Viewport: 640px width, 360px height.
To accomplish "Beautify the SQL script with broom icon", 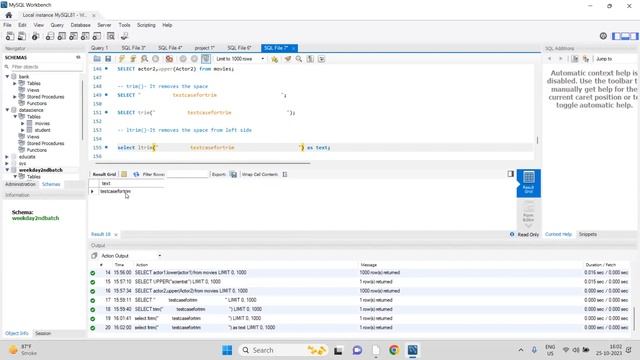I will [x=288, y=59].
